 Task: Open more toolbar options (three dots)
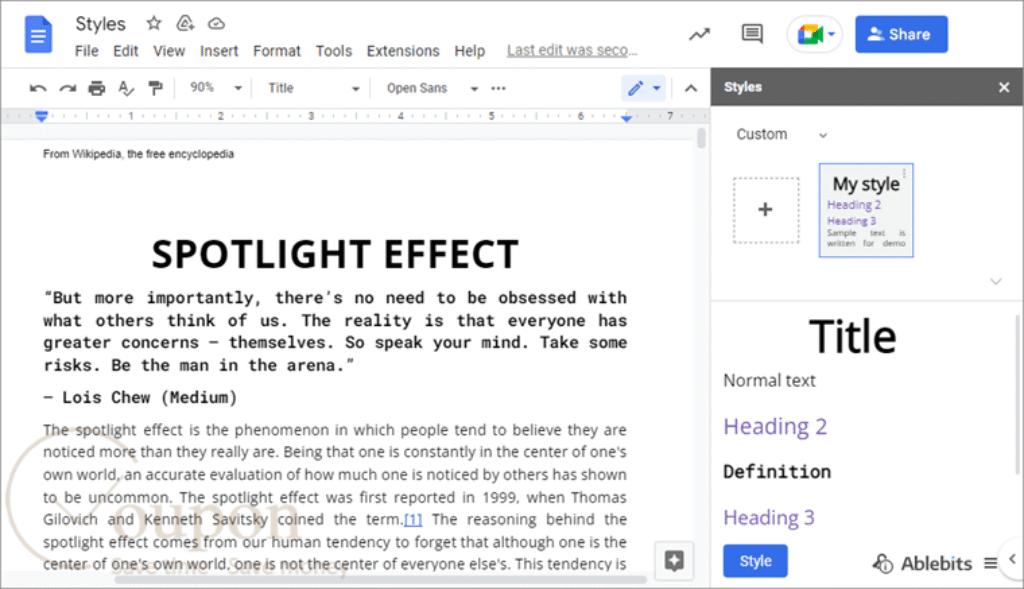pyautogui.click(x=498, y=88)
